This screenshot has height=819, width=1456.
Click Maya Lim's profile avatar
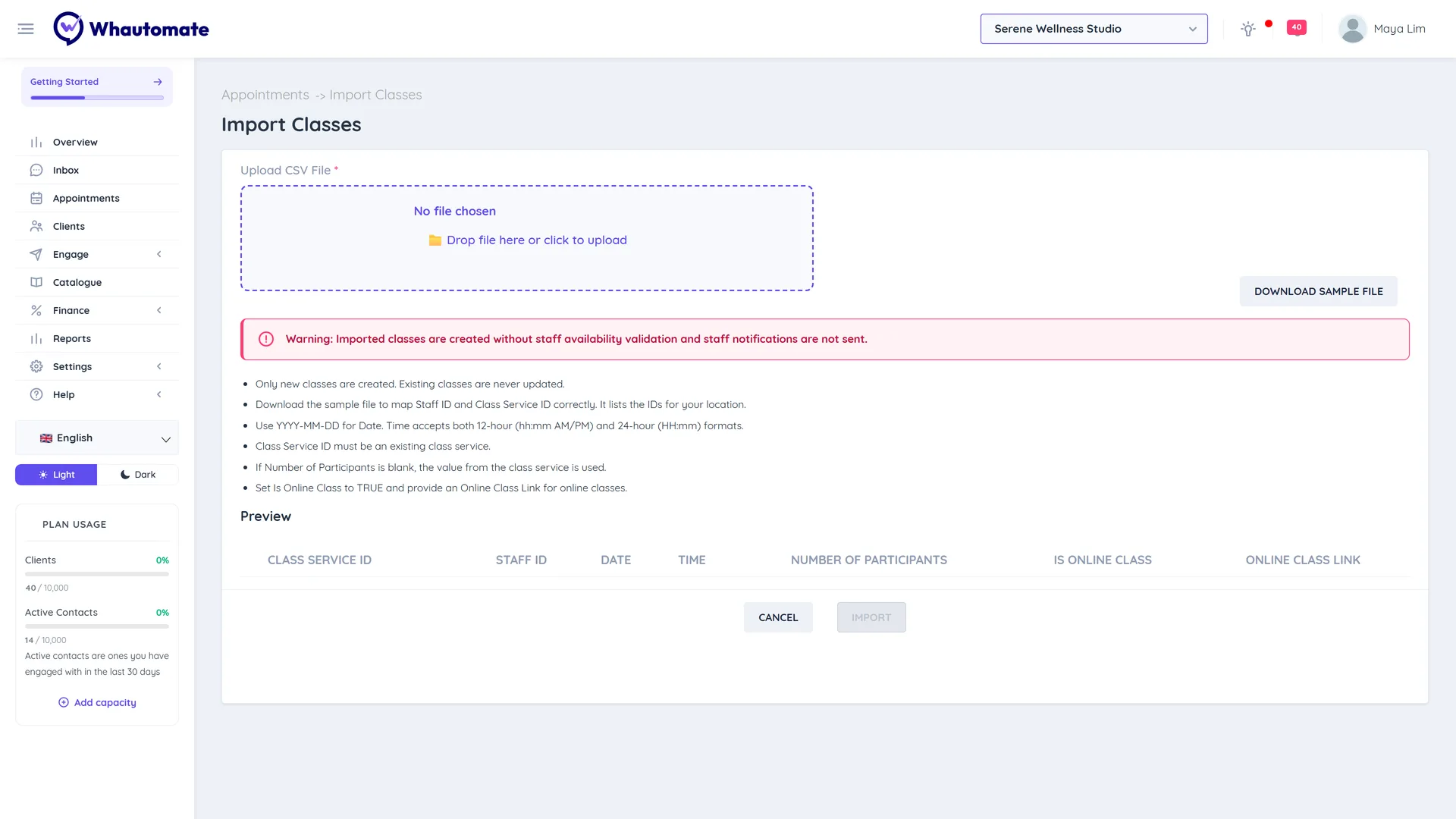coord(1352,29)
